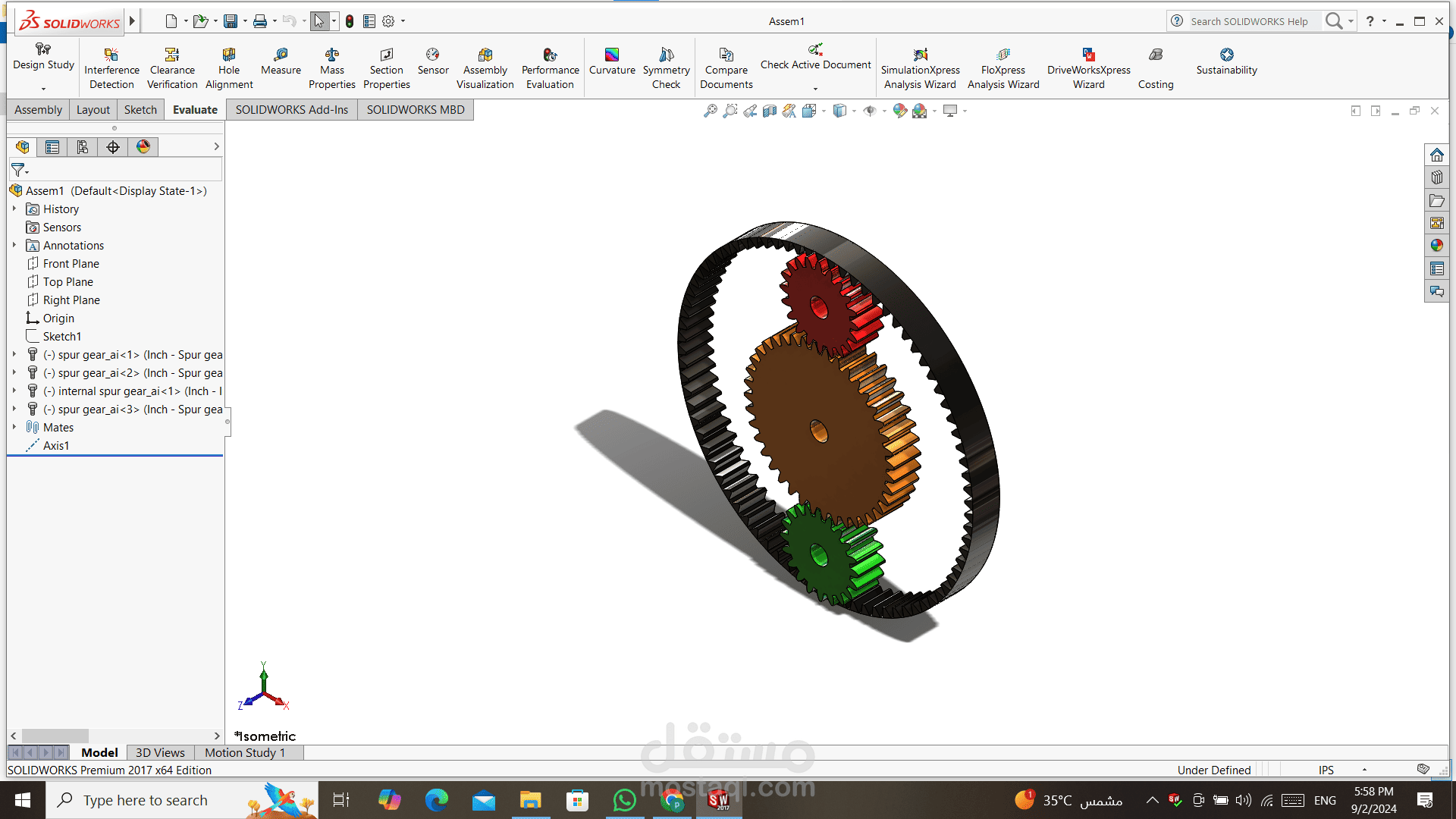Expand the Mates folder
The width and height of the screenshot is (1456, 819).
(x=14, y=427)
